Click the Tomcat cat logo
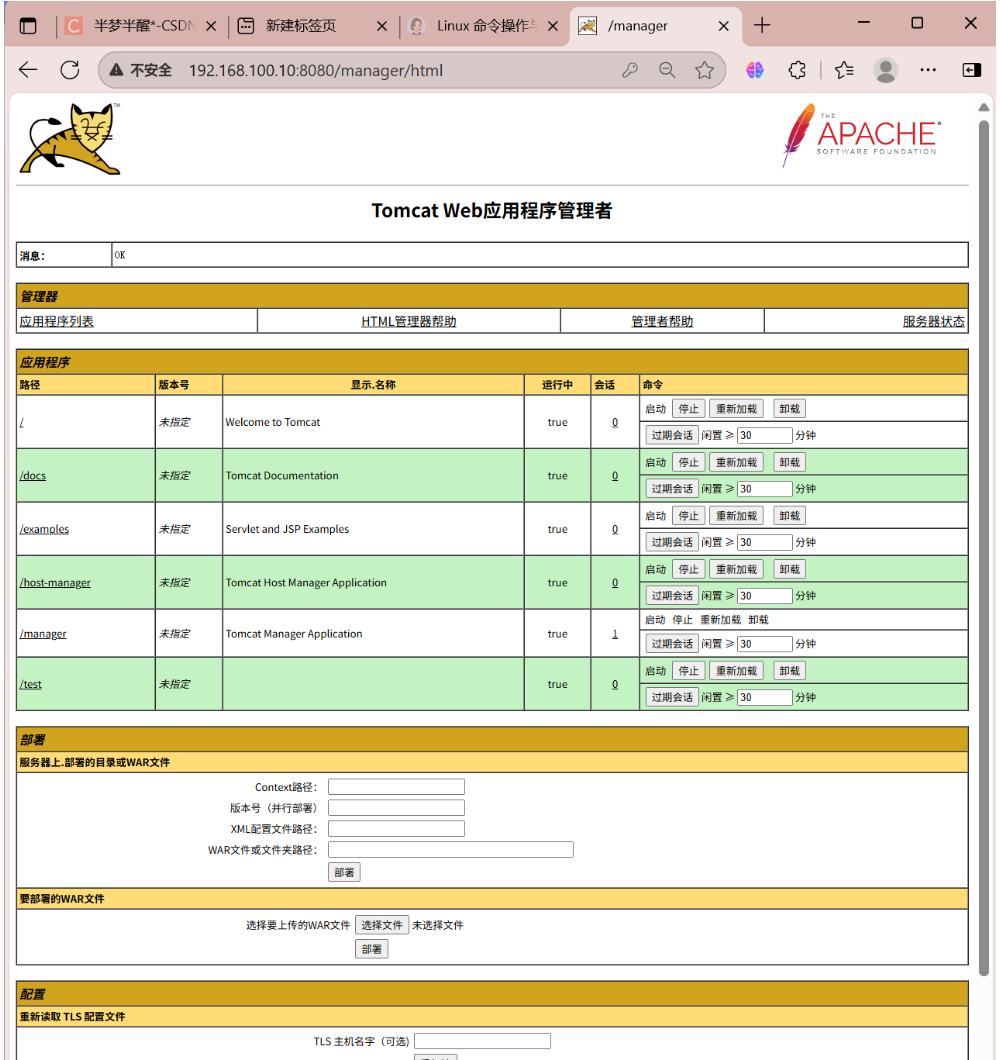The image size is (1000, 1060). coord(70,139)
